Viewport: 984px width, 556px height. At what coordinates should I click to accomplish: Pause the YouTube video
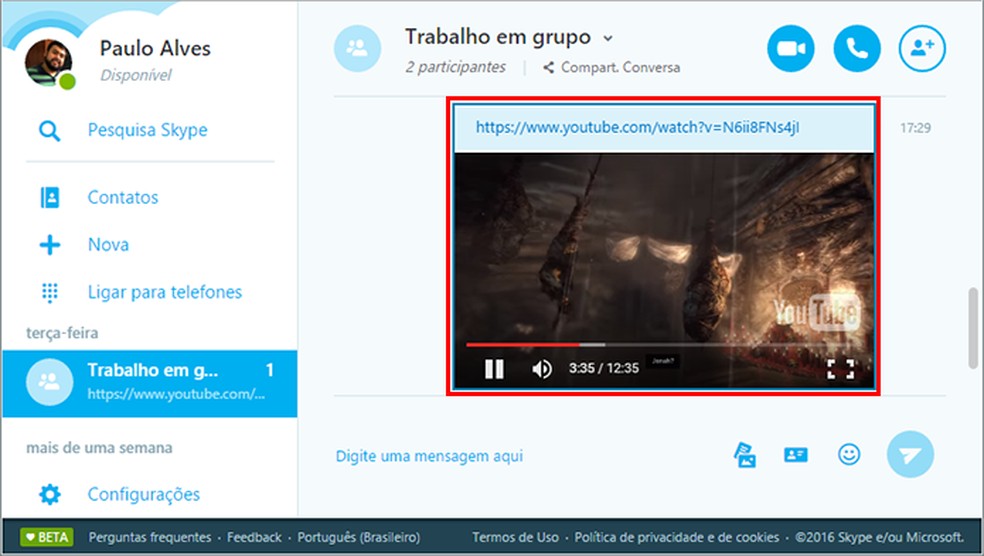(494, 368)
